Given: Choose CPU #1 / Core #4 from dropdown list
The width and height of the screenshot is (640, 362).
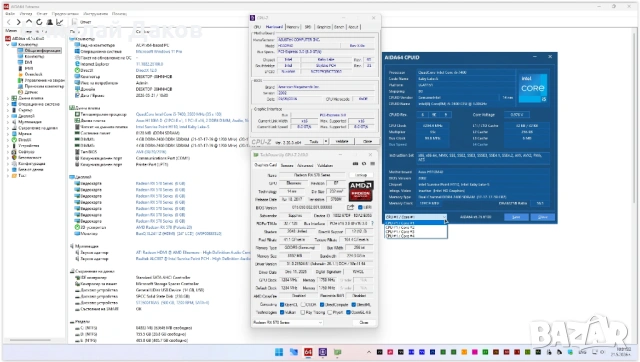Looking at the screenshot, I should pos(416,236).
